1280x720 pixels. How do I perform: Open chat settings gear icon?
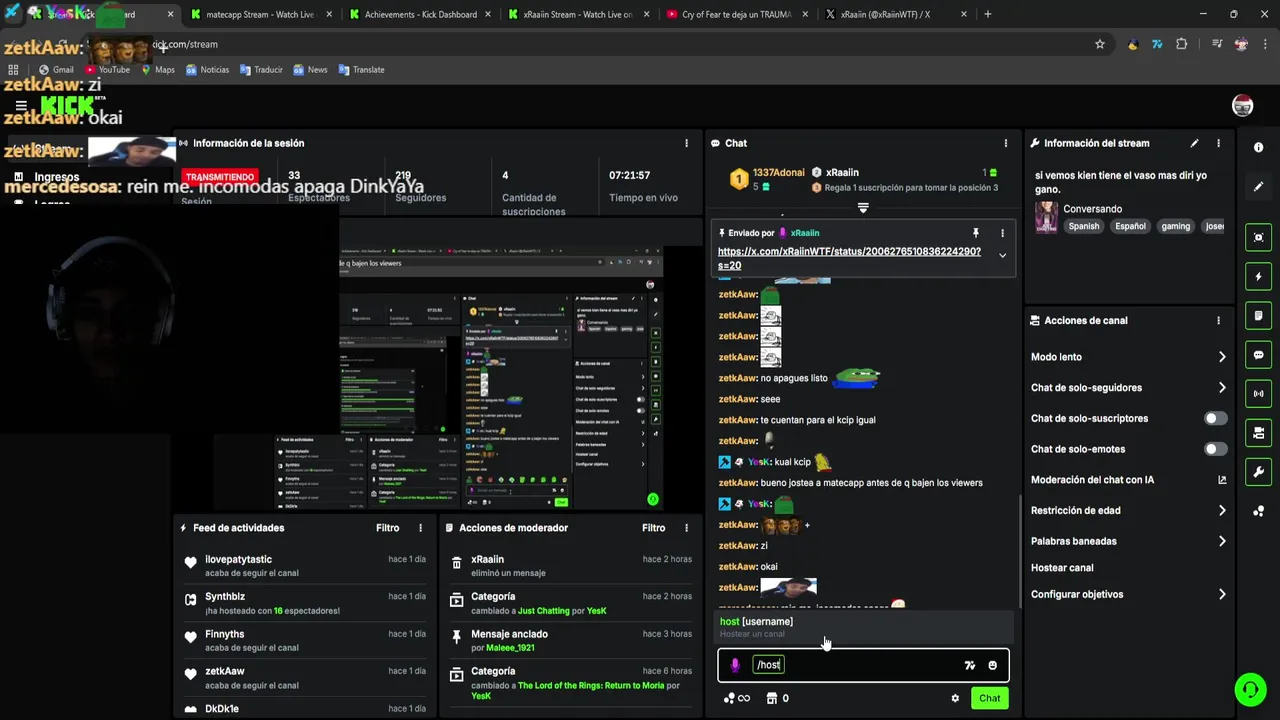tap(955, 698)
